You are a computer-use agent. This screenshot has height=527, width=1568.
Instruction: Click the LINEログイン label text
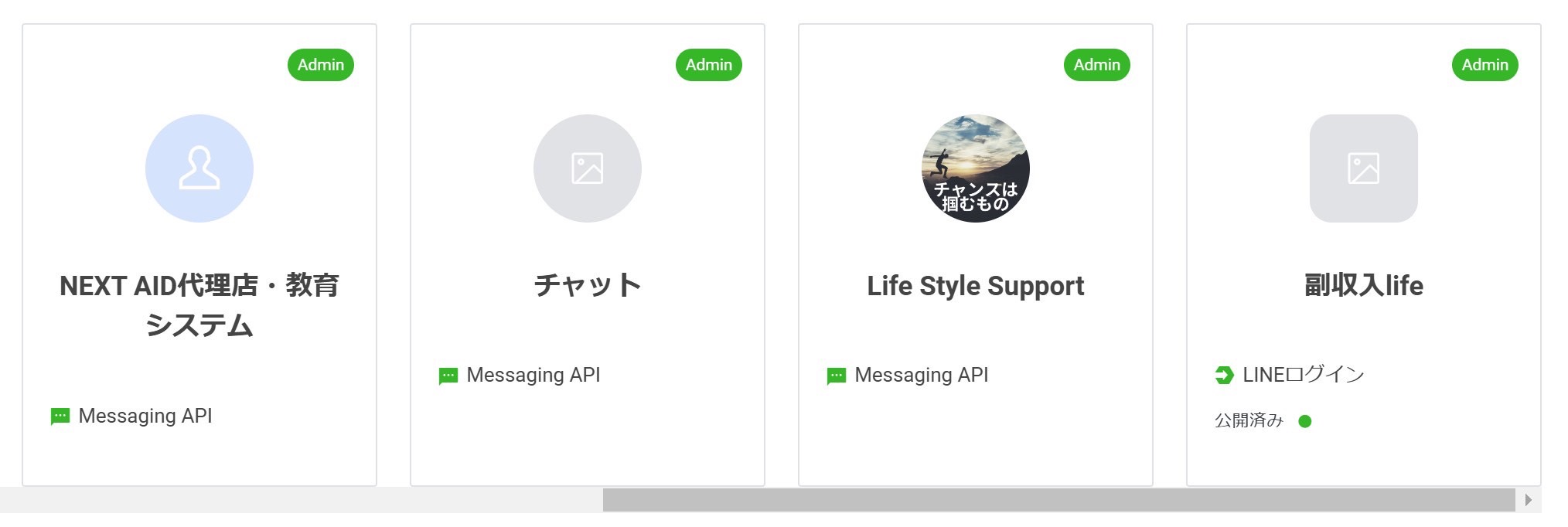point(1304,375)
